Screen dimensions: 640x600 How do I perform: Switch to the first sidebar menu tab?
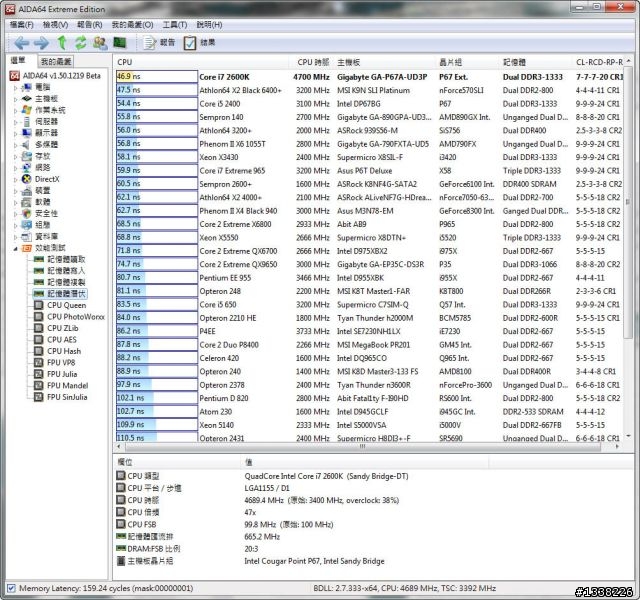point(18,60)
